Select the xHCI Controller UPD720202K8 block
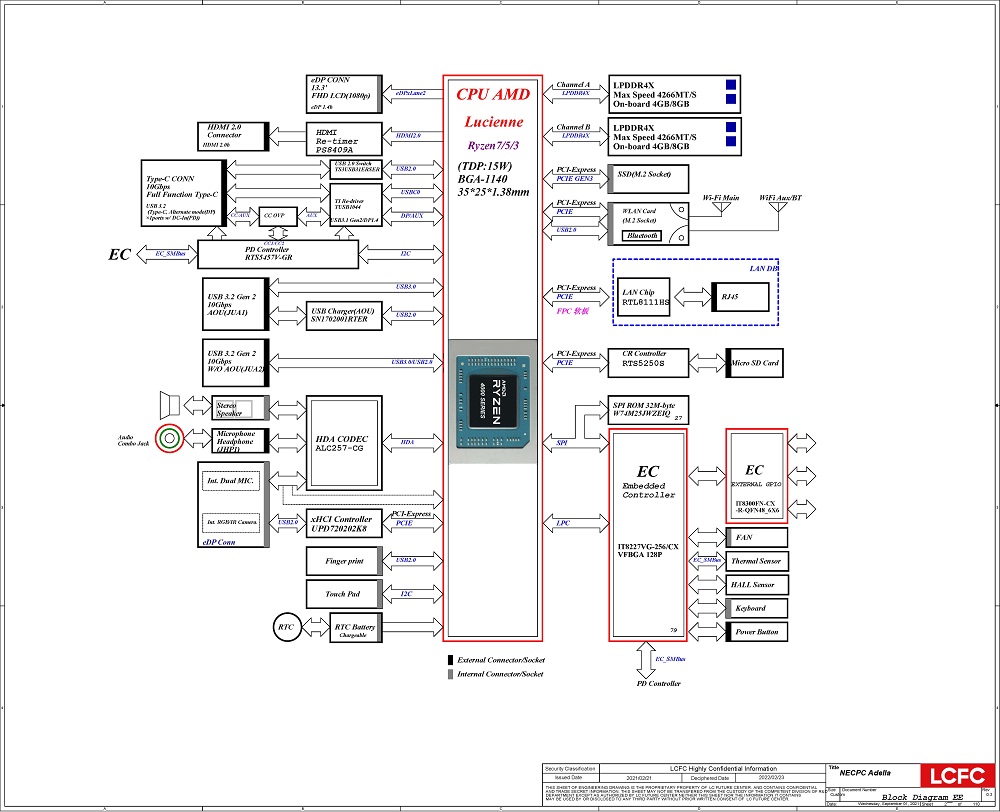The image size is (1000, 812). coord(344,524)
